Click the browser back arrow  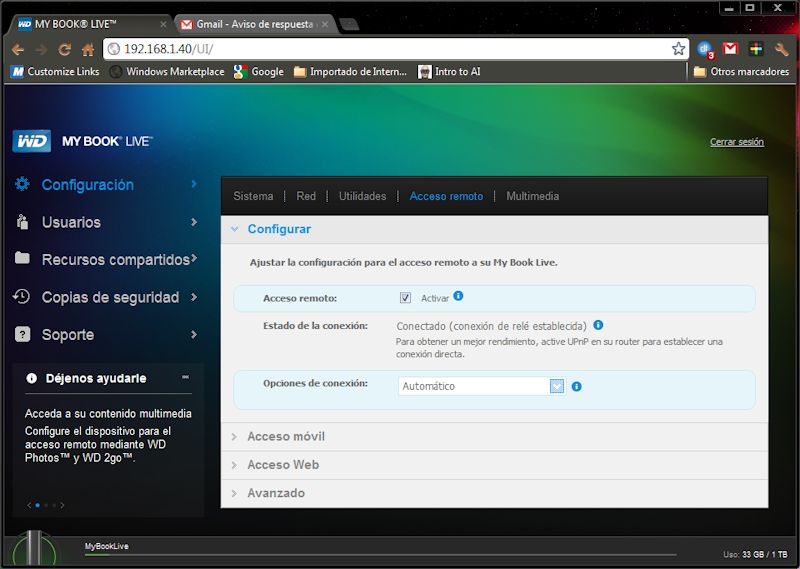(x=18, y=50)
